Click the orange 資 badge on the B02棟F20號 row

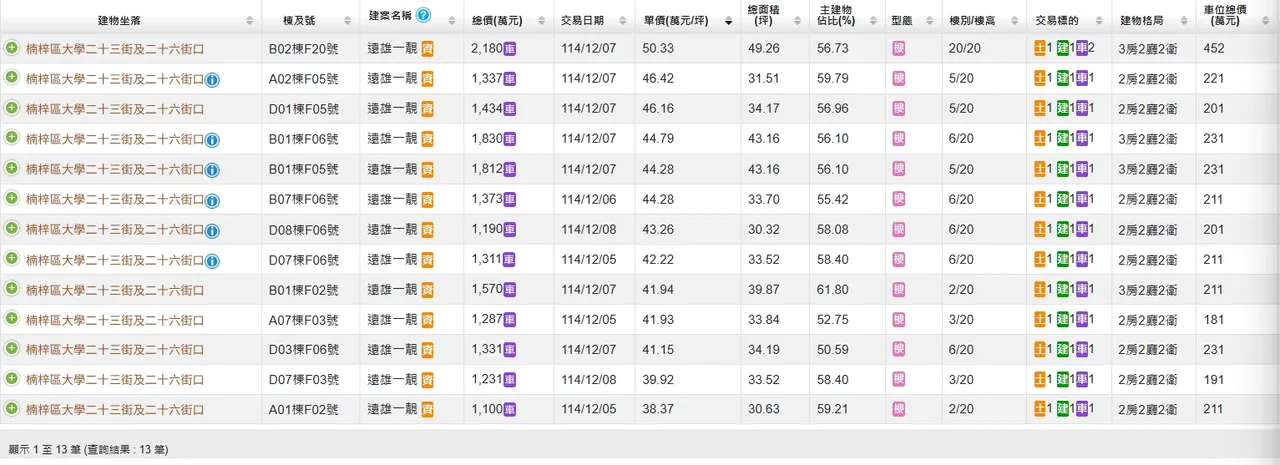(x=427, y=48)
